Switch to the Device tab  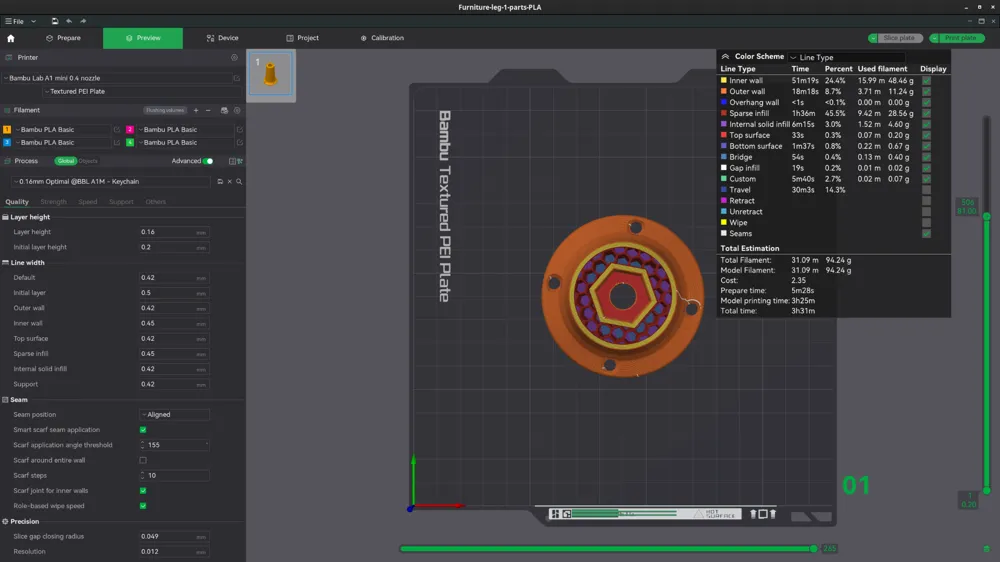click(223, 38)
